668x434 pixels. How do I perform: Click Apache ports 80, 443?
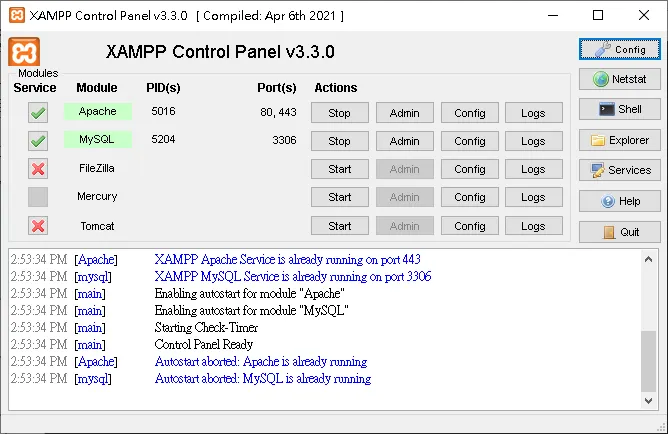point(278,112)
